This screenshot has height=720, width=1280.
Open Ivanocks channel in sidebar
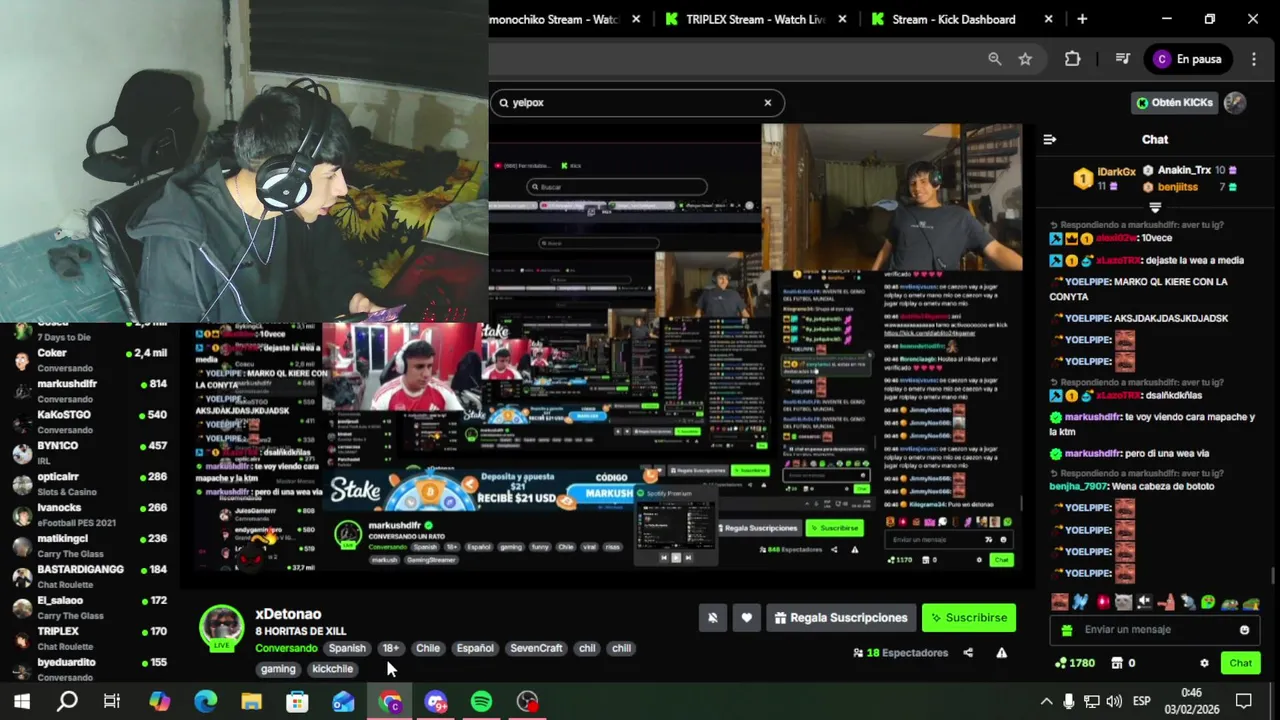pyautogui.click(x=88, y=515)
